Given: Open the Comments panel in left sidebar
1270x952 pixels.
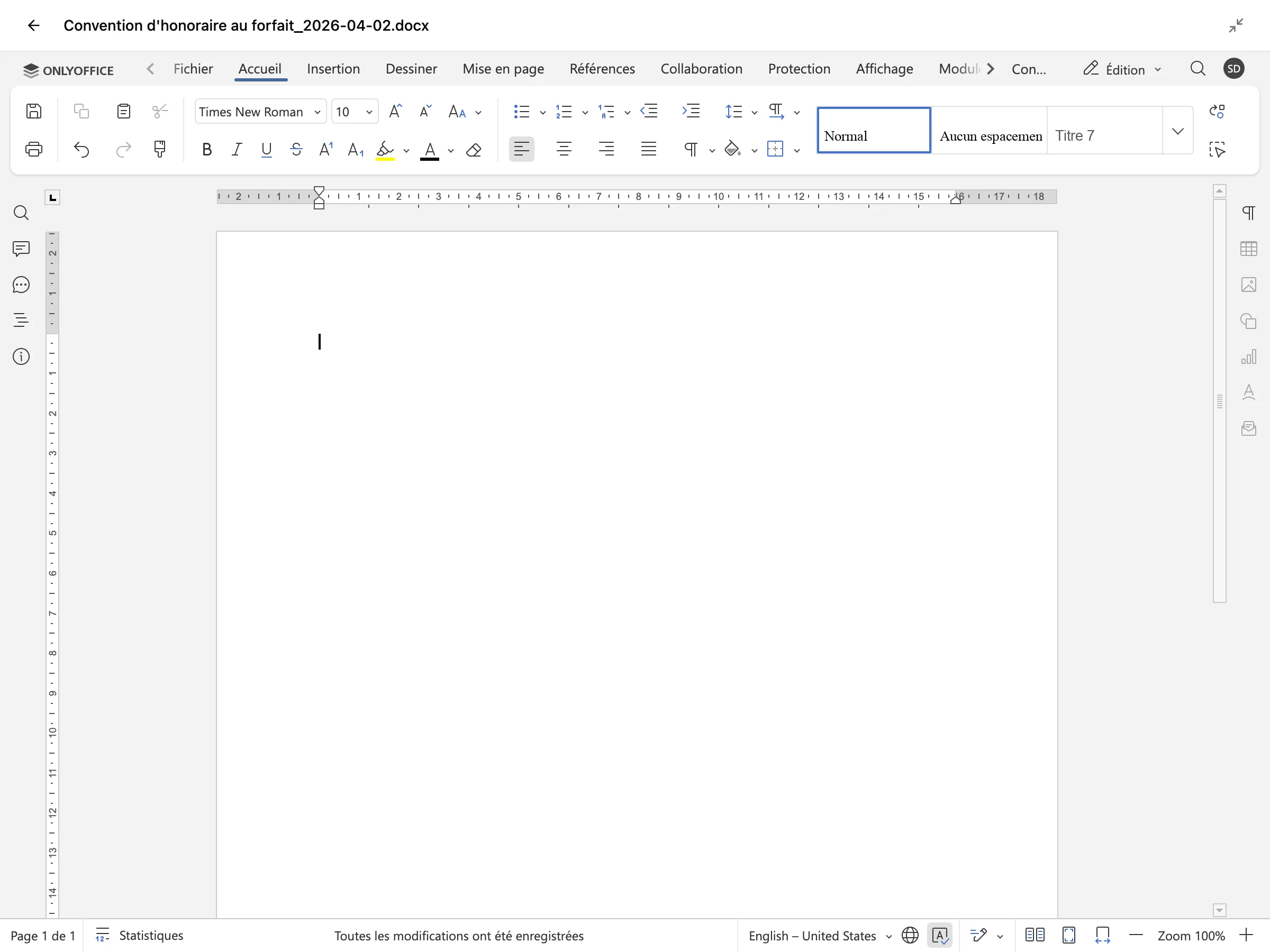Looking at the screenshot, I should coord(21,249).
